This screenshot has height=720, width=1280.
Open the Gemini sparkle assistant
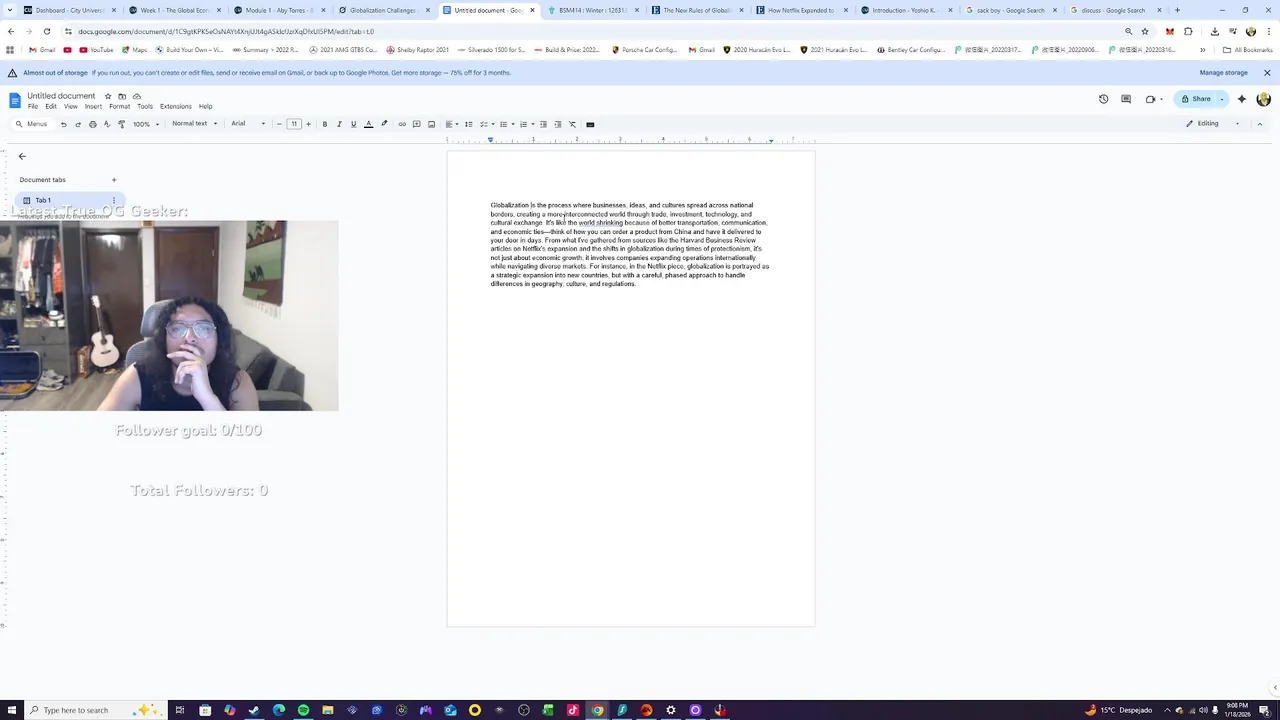point(1242,99)
